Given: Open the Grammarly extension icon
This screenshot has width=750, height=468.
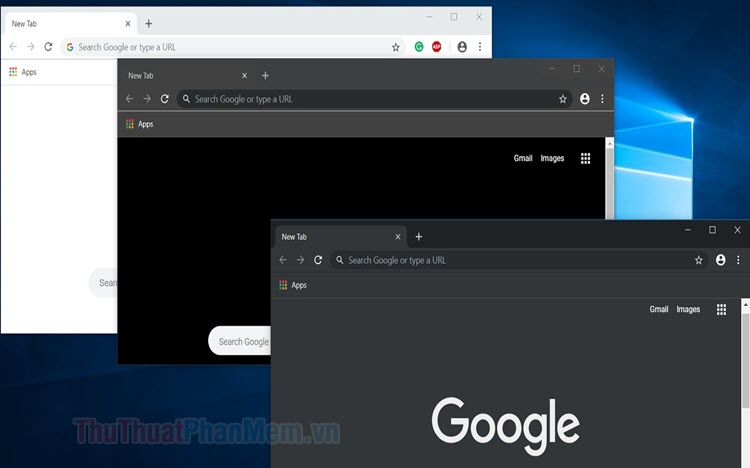Looking at the screenshot, I should pyautogui.click(x=419, y=46).
